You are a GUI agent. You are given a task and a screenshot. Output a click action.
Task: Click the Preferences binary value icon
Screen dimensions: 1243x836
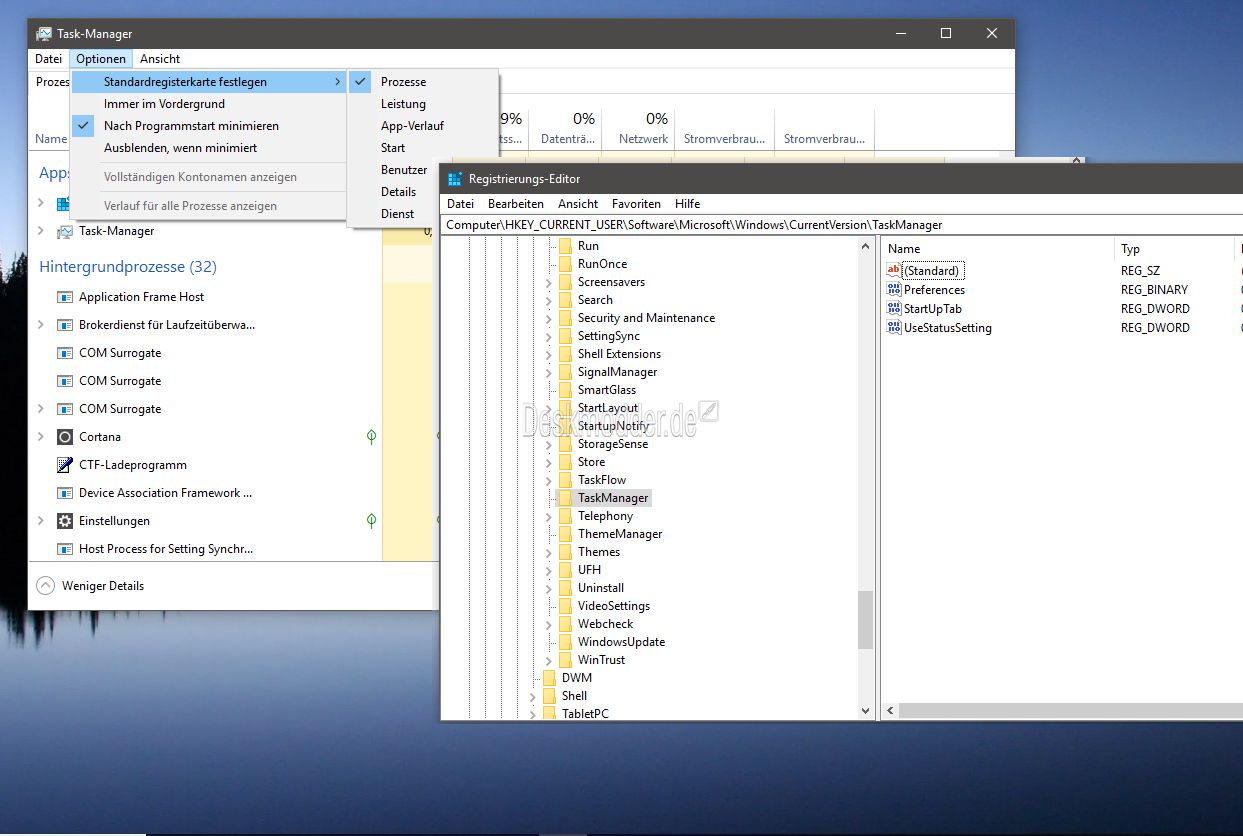(x=894, y=290)
